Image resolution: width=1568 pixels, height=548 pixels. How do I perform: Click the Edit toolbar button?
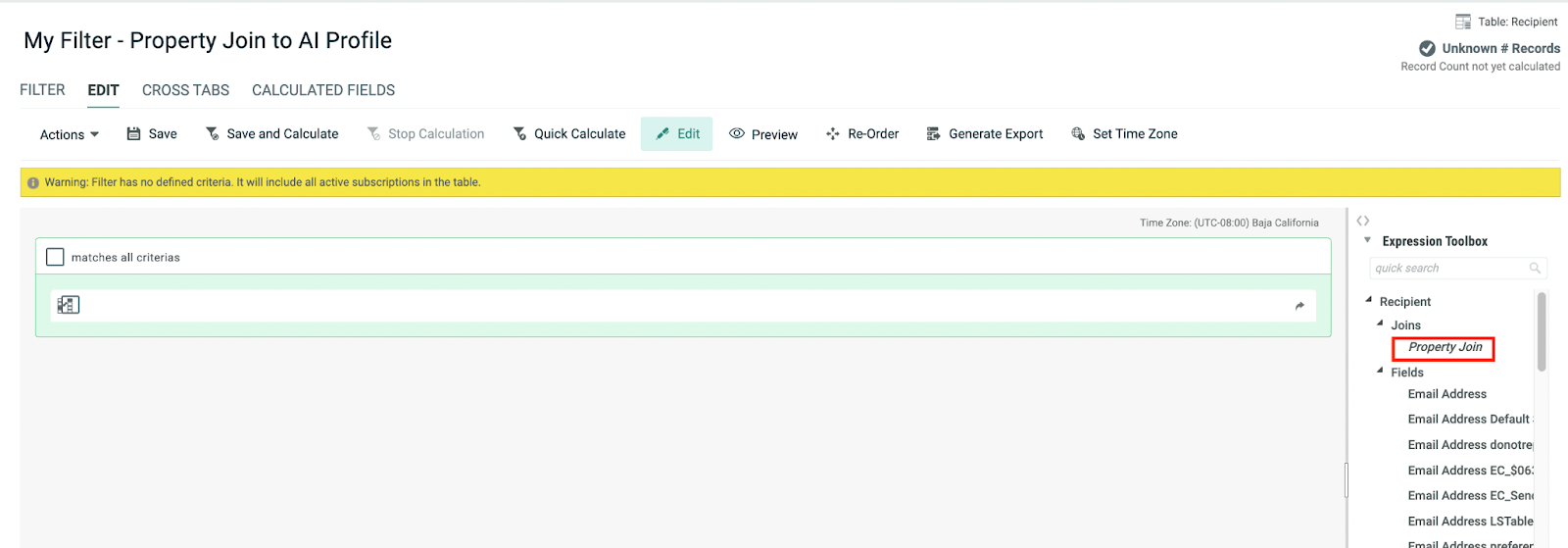tap(677, 134)
